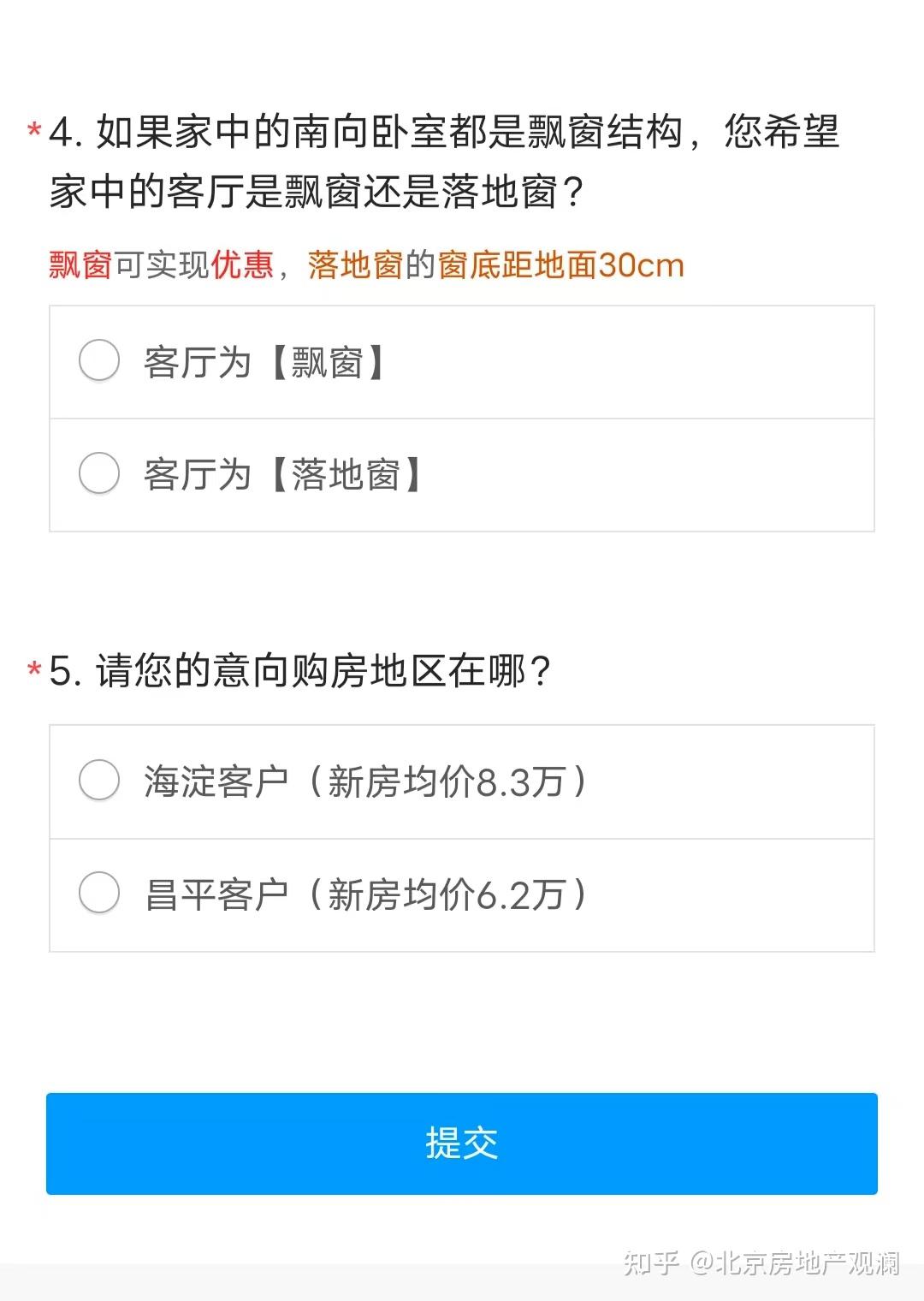This screenshot has height=1301, width=924.
Task: Click the @北京房地产观澜 watermark handle
Action: coord(796,1262)
